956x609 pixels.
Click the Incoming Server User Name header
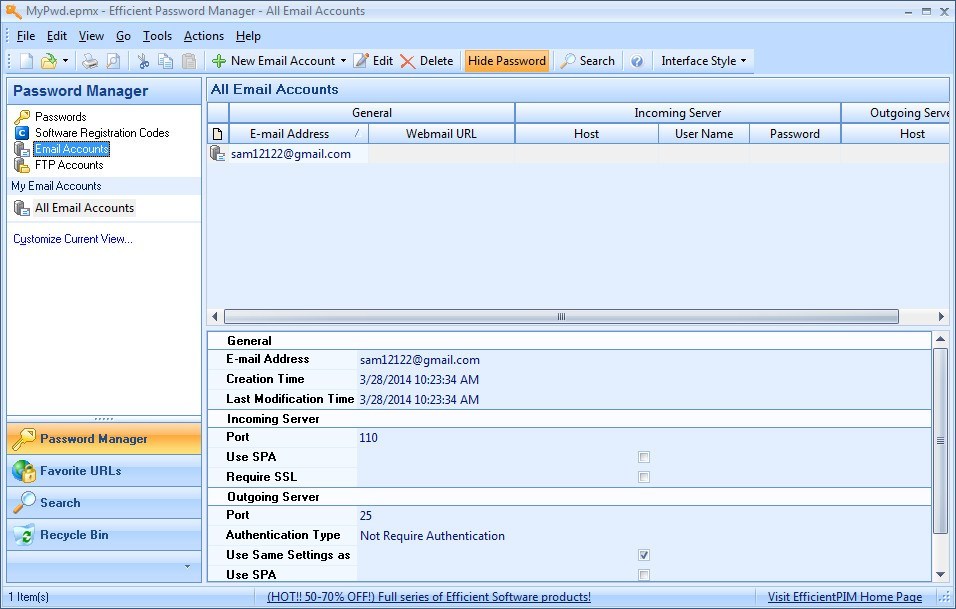704,134
